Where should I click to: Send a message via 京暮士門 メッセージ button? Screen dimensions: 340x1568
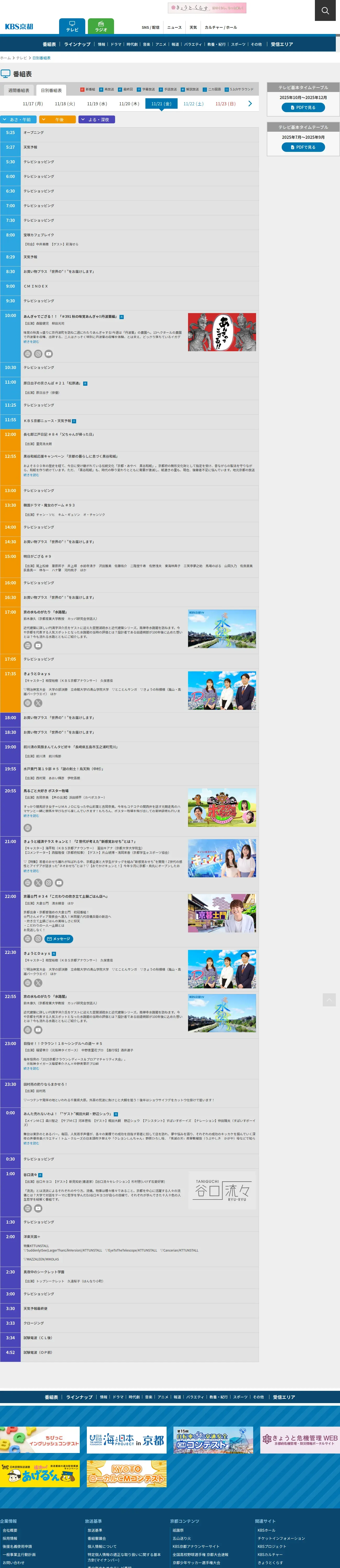click(x=59, y=939)
